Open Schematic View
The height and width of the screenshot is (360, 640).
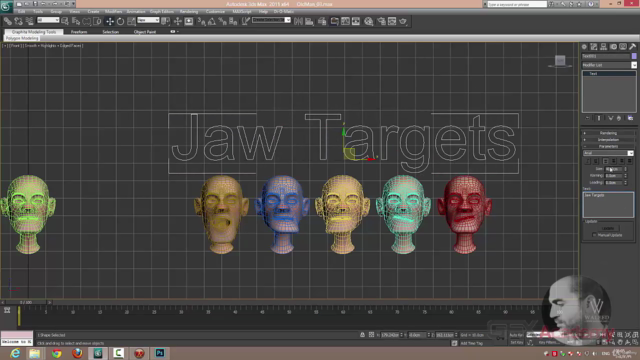(x=356, y=21)
